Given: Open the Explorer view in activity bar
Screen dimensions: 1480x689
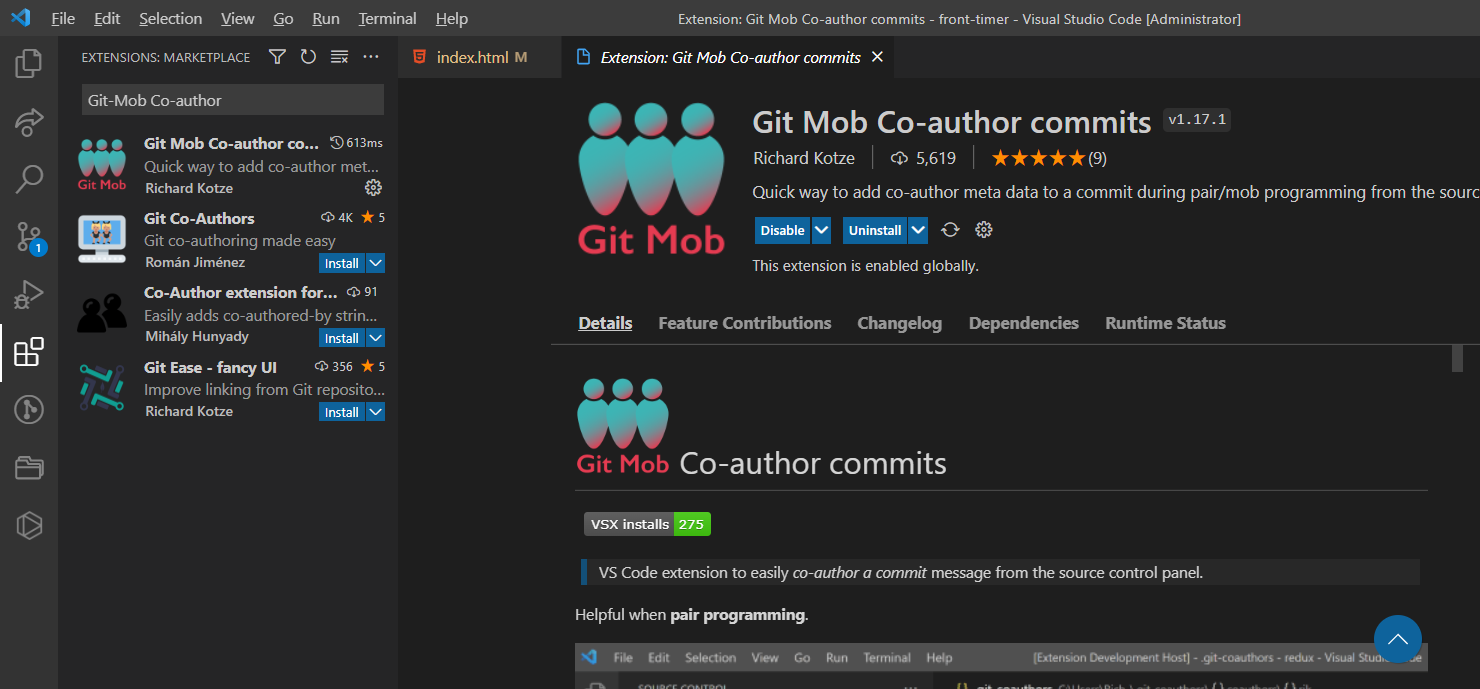Looking at the screenshot, I should 29,64.
